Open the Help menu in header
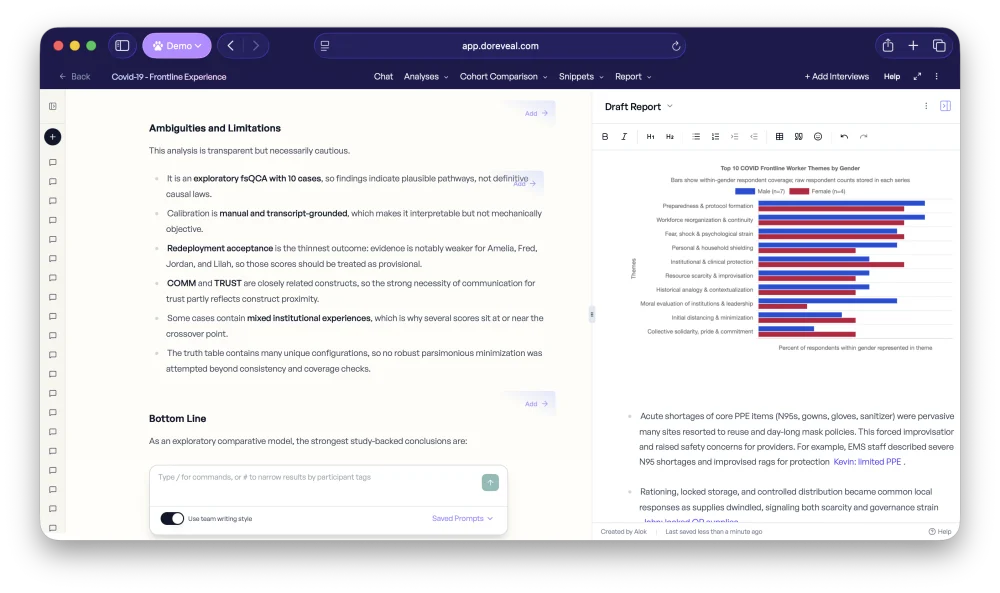The height and width of the screenshot is (593, 1000). pyautogui.click(x=892, y=77)
